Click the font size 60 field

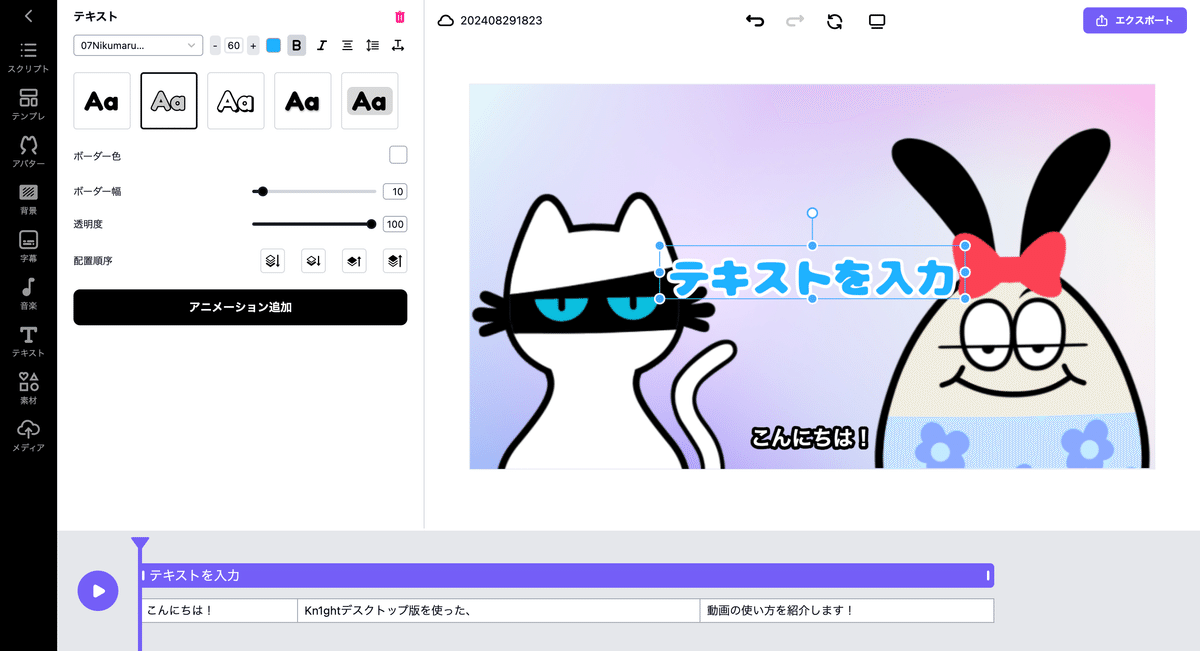(234, 45)
